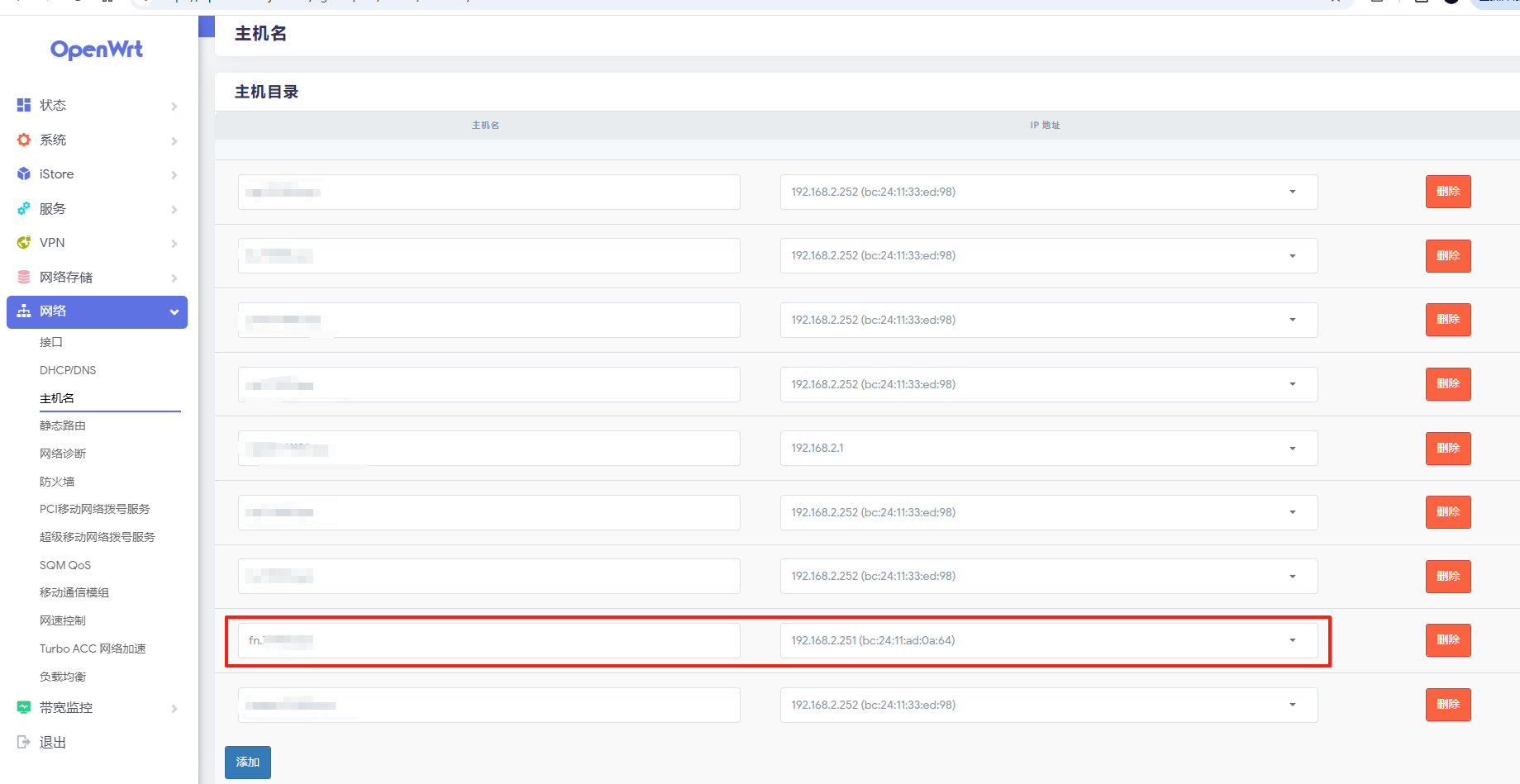The height and width of the screenshot is (784, 1520).
Task: Open the last row's IP address dropdown
Action: point(1049,705)
